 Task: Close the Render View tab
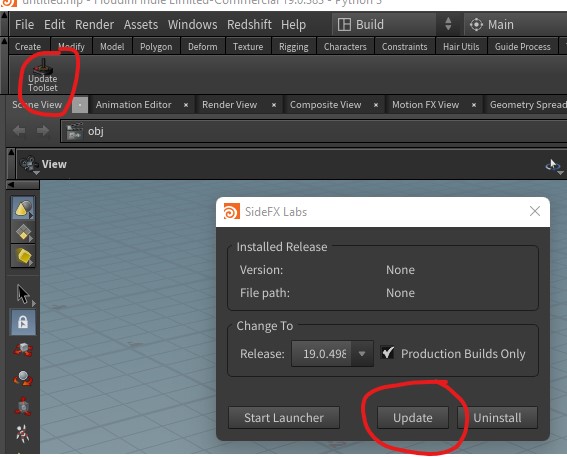(x=274, y=105)
